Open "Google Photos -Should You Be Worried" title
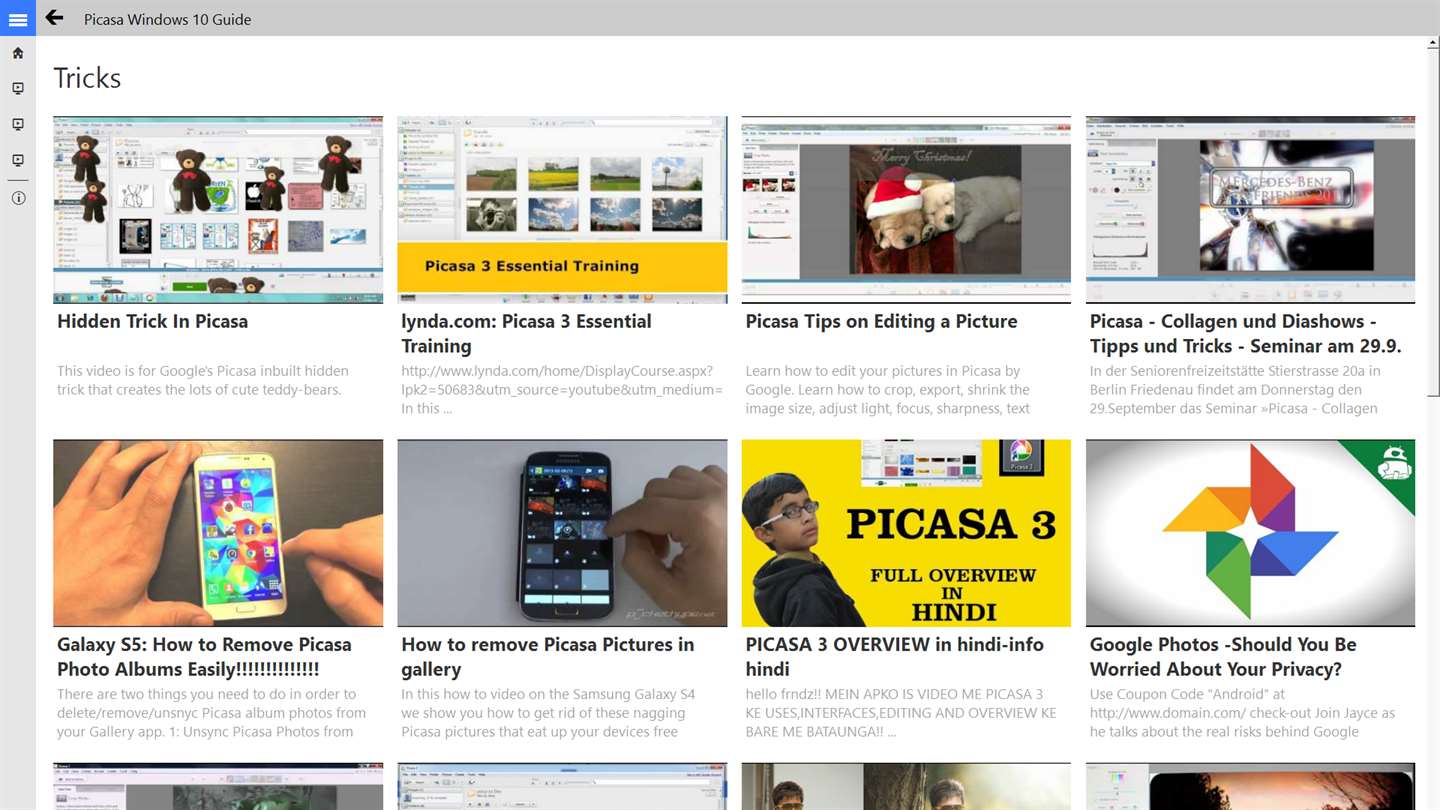The width and height of the screenshot is (1440, 810). tap(1223, 657)
